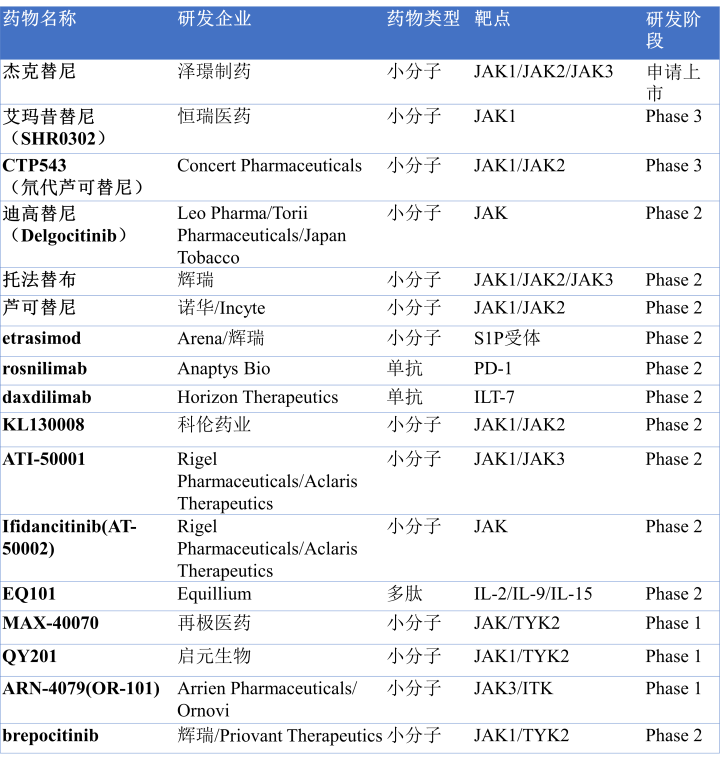Screen dimensions: 720x757
Task: Select the ARN-4079(OR-101) cell
Action: tap(81, 688)
